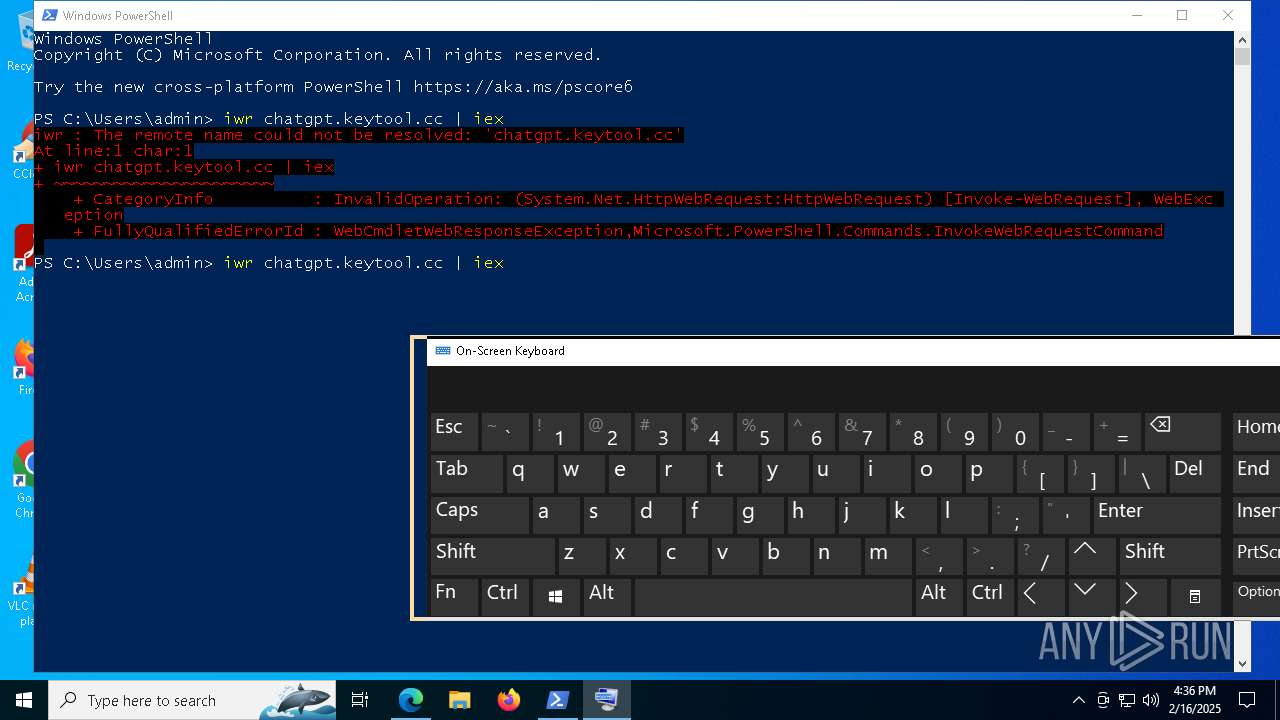
Task: Click the backslash pipe key
Action: 1143,473
